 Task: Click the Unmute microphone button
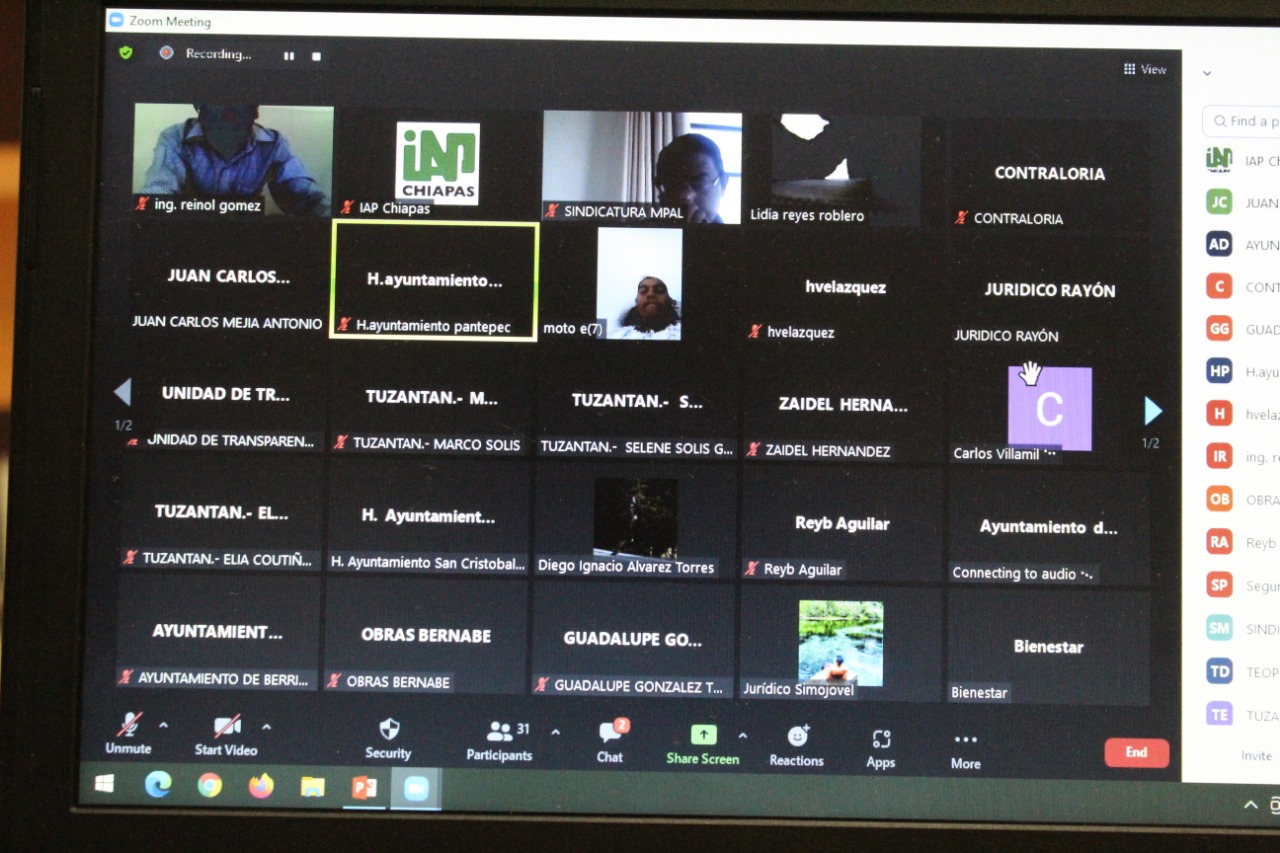[x=128, y=734]
